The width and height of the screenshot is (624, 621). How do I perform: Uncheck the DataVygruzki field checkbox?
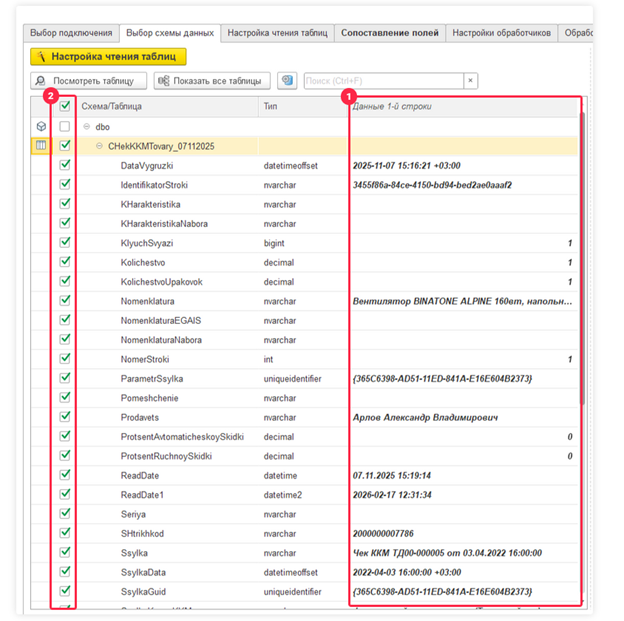65,165
